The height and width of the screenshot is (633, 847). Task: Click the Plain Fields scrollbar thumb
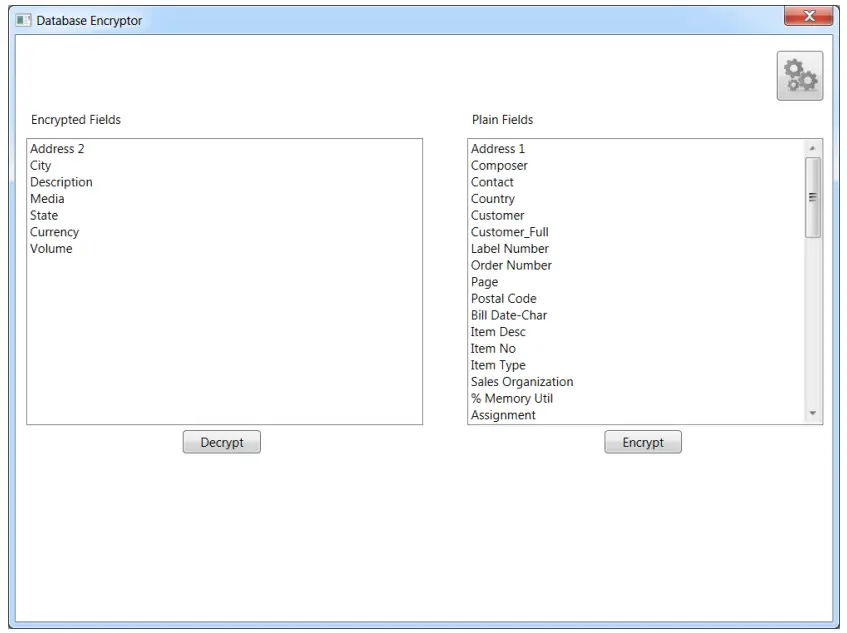coord(812,197)
